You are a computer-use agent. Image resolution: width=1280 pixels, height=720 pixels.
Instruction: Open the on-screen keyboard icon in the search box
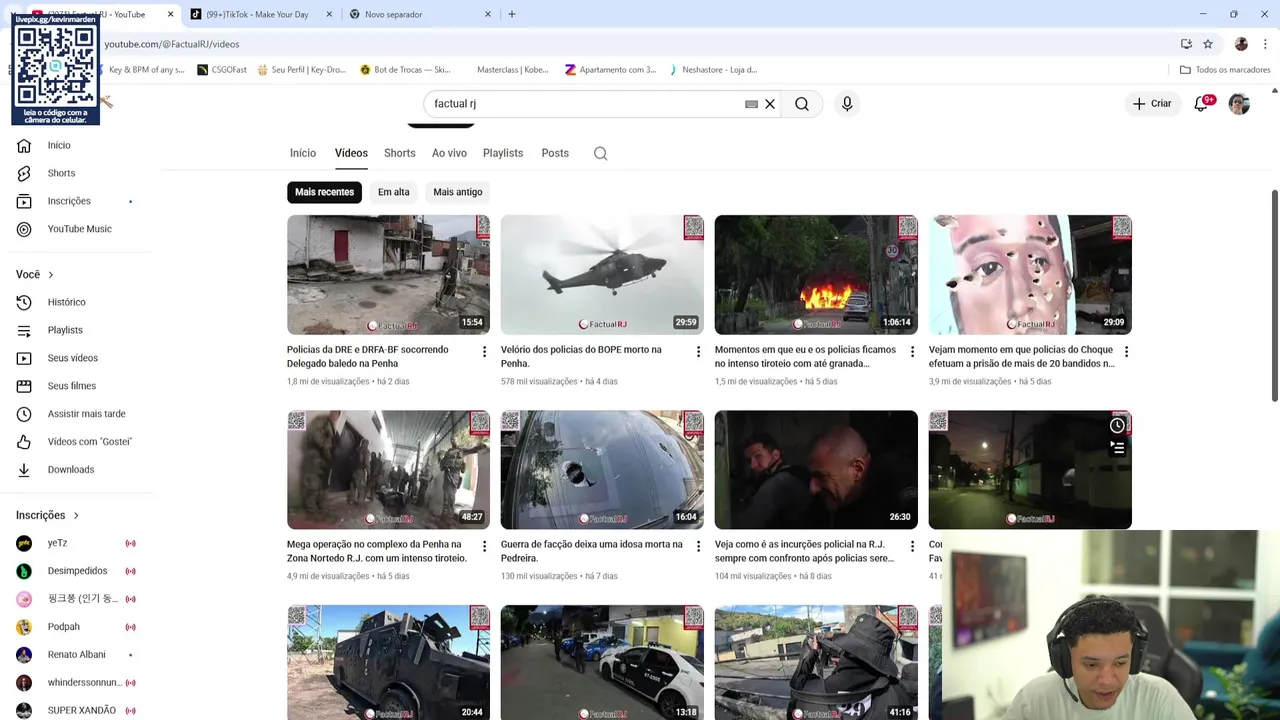coord(751,104)
